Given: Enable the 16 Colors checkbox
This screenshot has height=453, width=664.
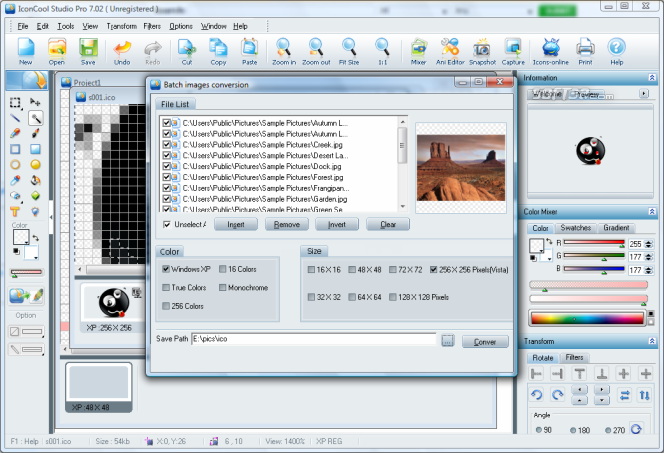Looking at the screenshot, I should pos(223,269).
